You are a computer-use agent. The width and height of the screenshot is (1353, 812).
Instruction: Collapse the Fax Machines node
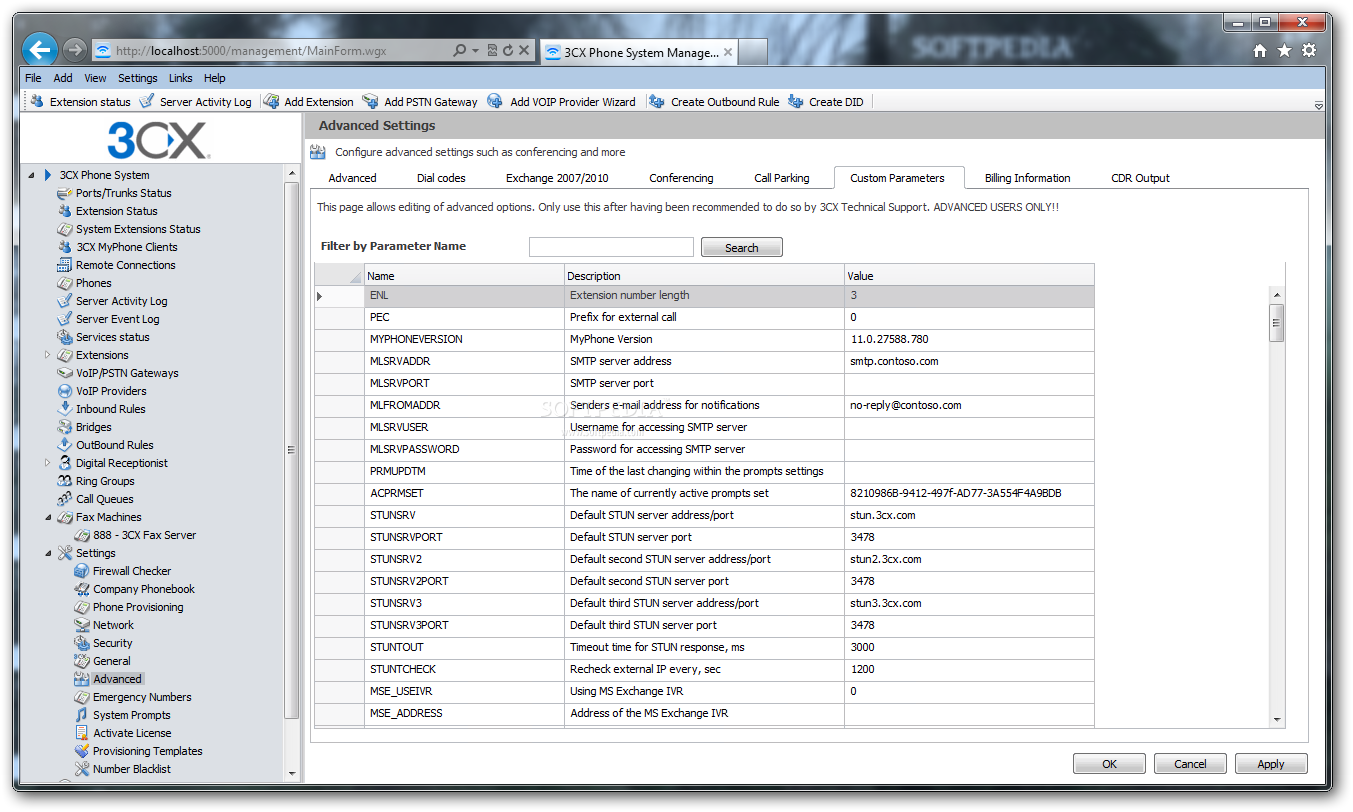click(x=48, y=517)
